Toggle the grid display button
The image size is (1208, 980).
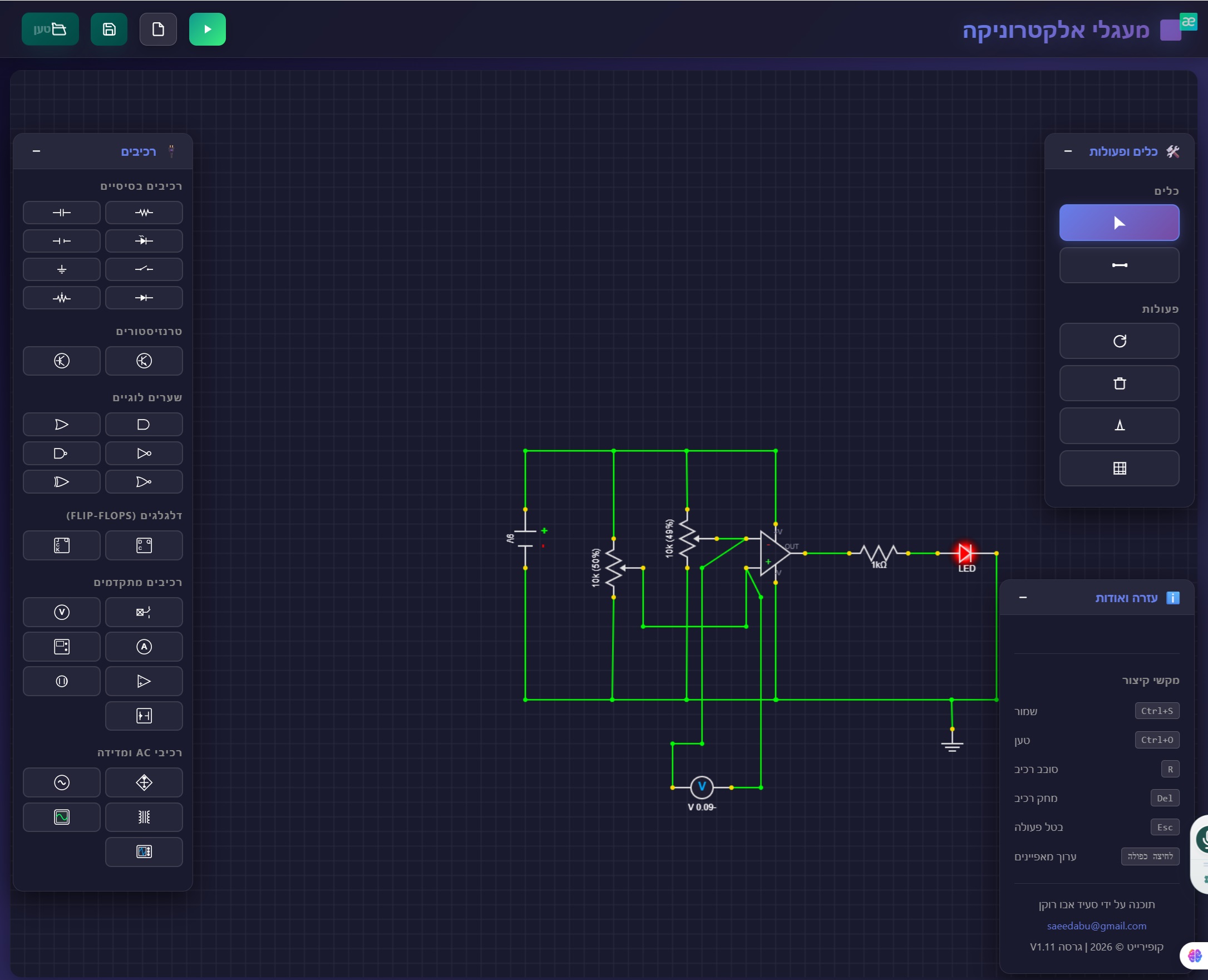tap(1119, 468)
